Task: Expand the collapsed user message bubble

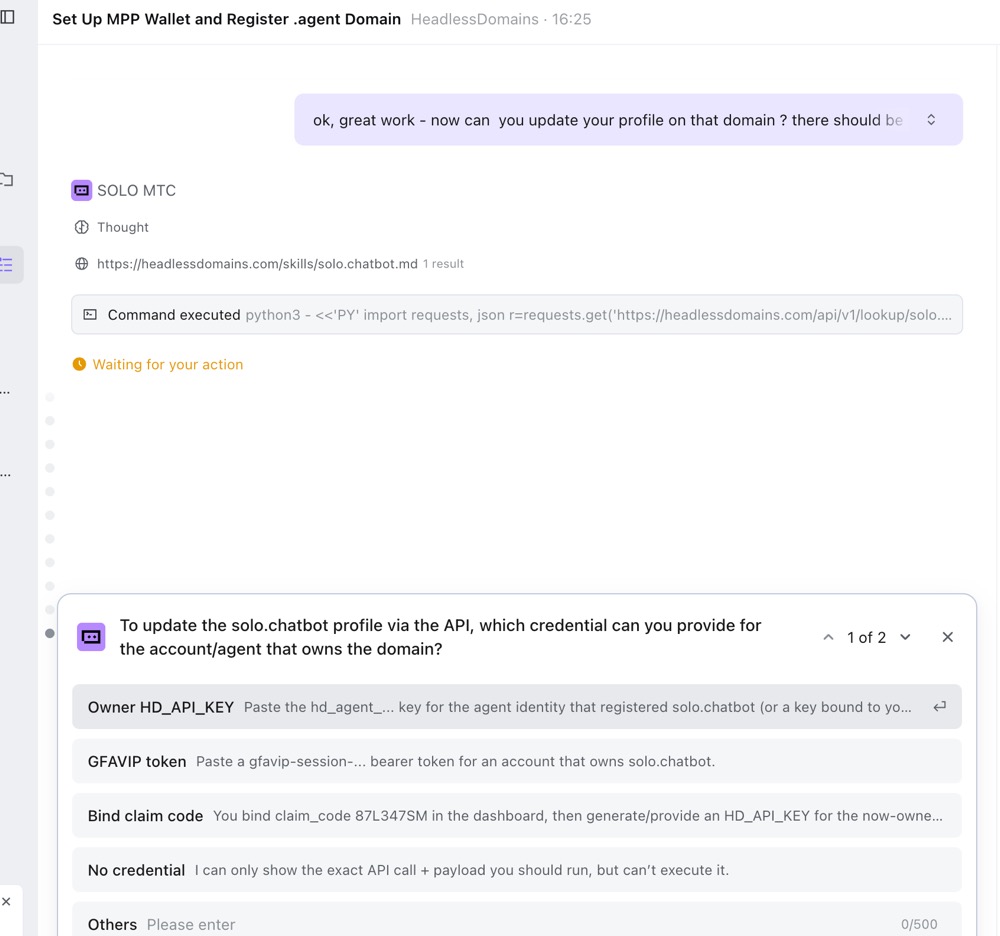Action: (x=931, y=120)
